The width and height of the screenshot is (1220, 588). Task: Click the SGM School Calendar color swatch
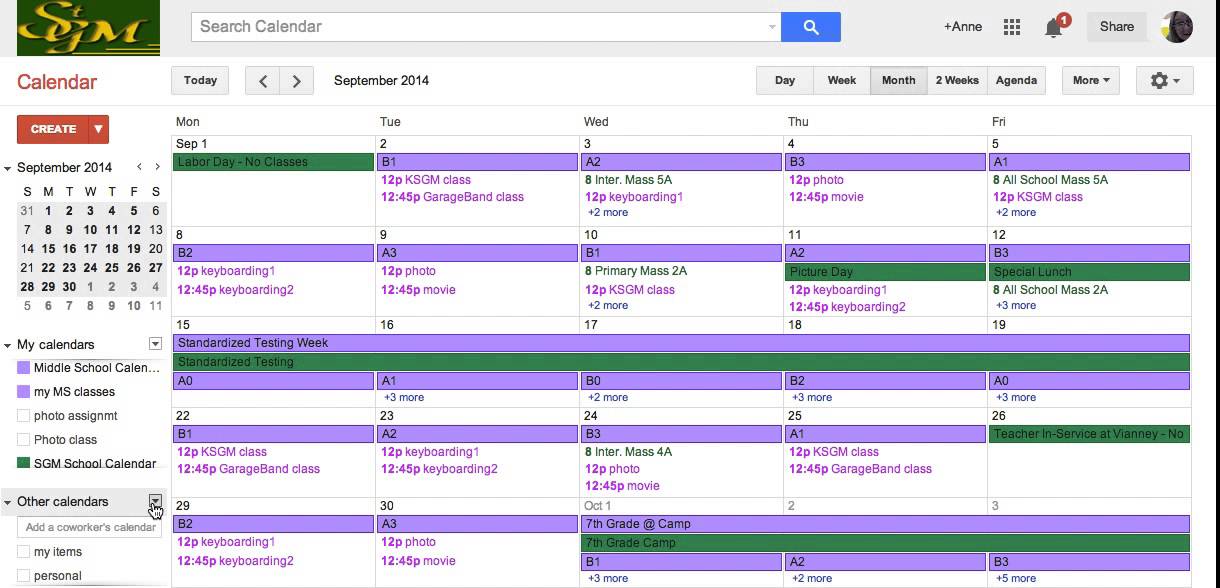click(x=24, y=464)
